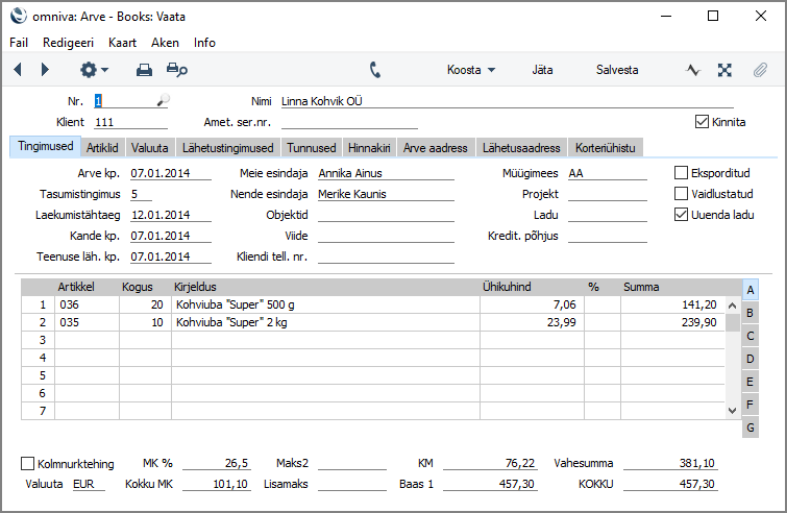Select row flip C

(x=750, y=336)
